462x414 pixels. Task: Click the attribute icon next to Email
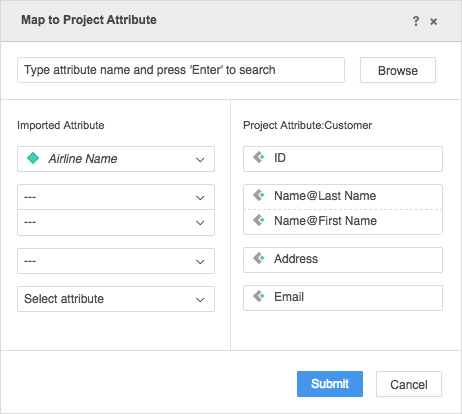point(259,296)
